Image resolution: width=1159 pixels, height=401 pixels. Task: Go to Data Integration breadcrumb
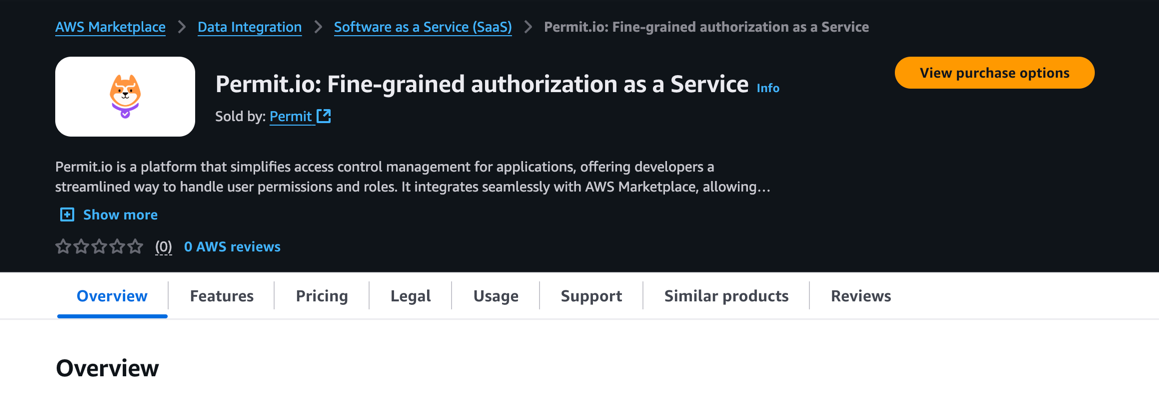[250, 27]
